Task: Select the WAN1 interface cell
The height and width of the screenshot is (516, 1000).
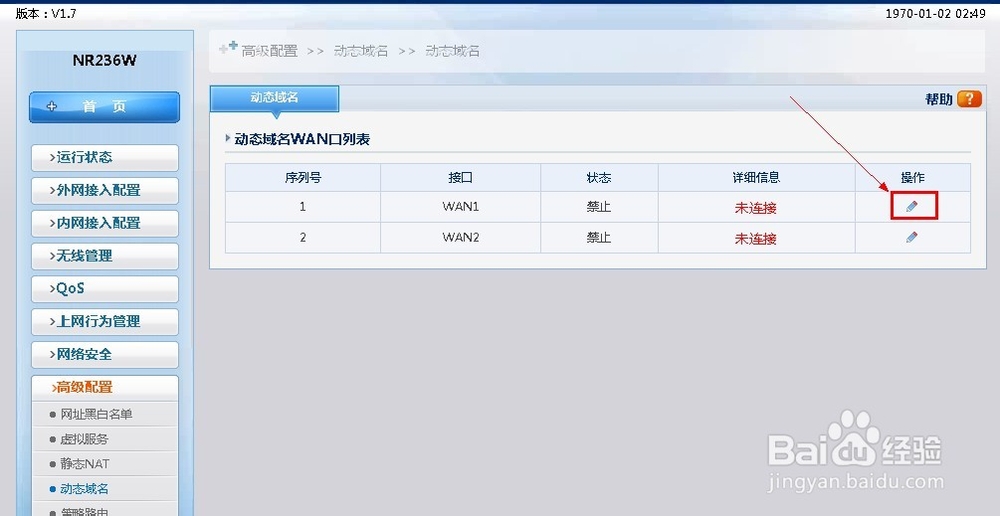Action: 460,207
